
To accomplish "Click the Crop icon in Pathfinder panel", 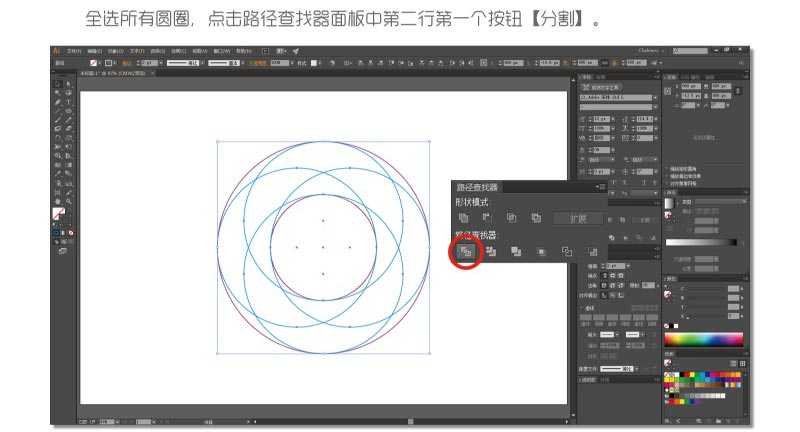I will (x=541, y=251).
